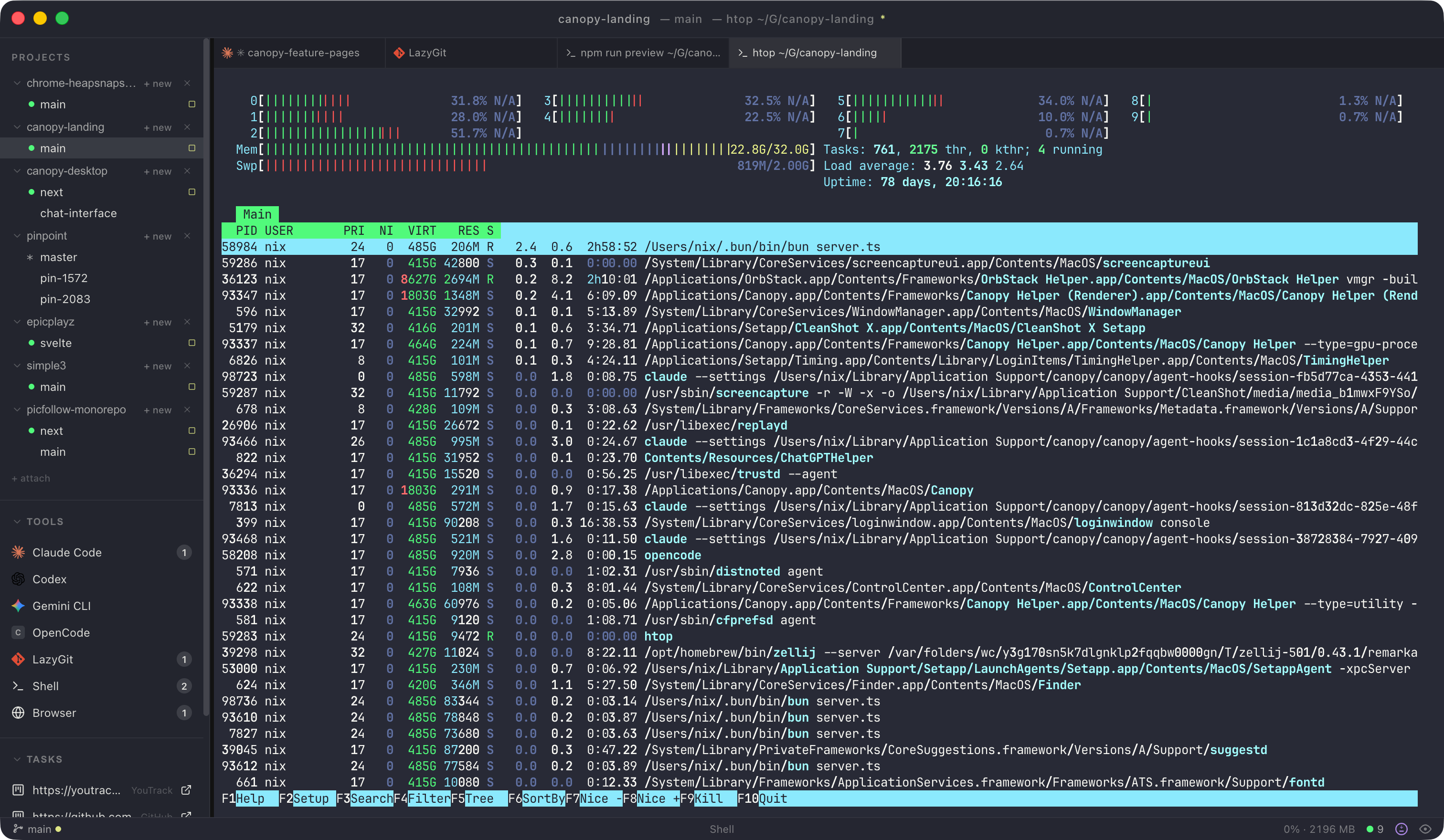1444x840 pixels.
Task: Open the YouTrack task external link icon
Action: tap(186, 790)
